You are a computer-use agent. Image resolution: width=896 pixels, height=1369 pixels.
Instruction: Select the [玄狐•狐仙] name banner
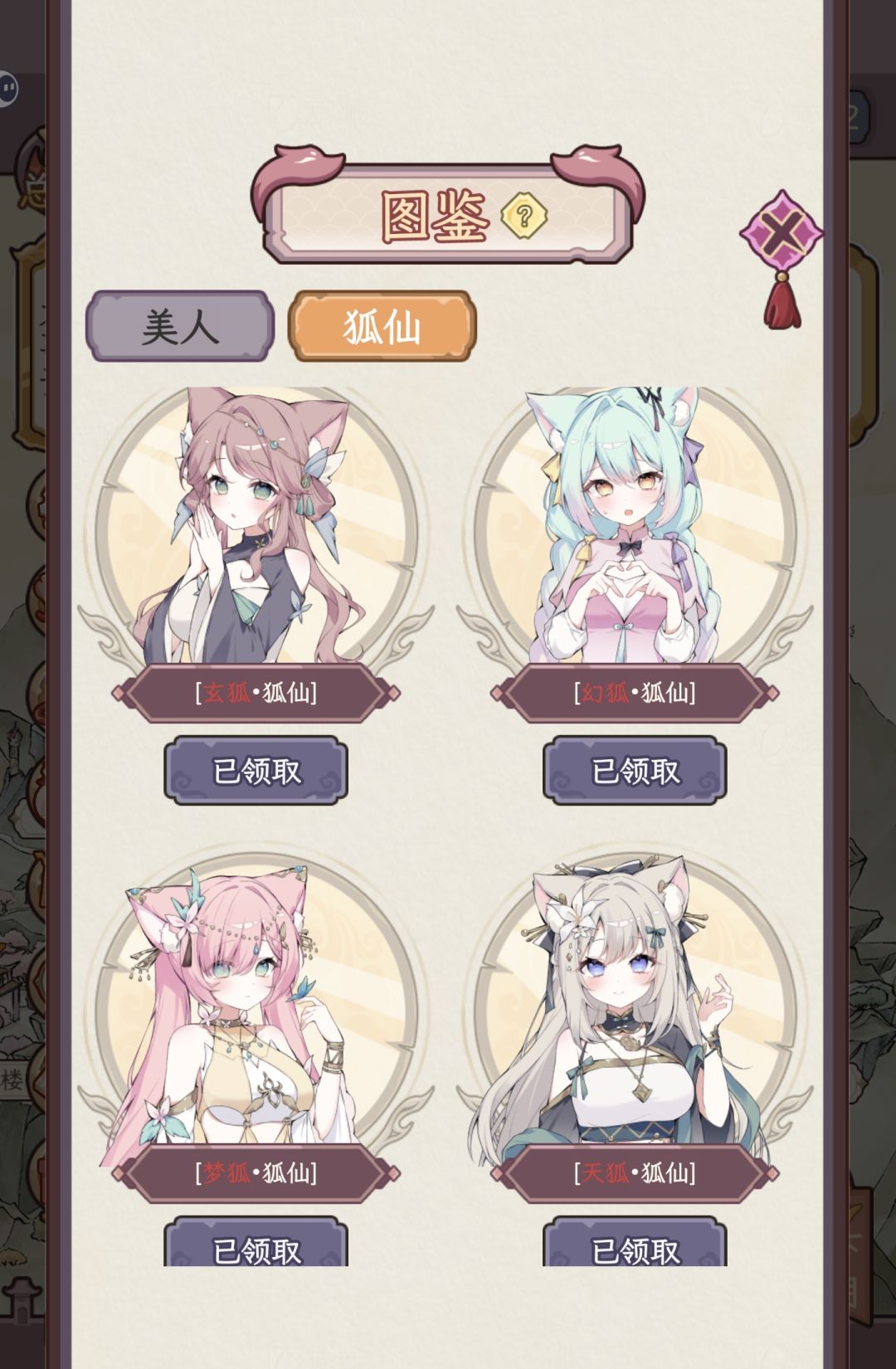(256, 693)
